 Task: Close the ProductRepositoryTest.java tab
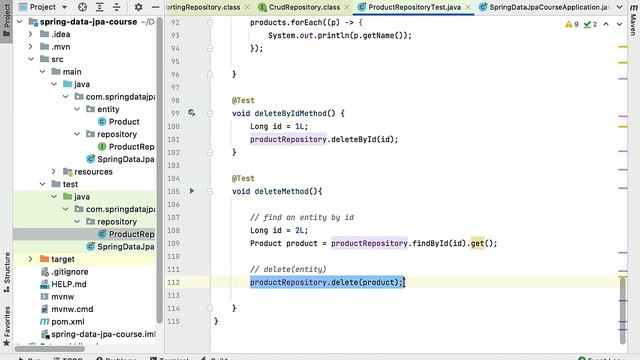[468, 7]
